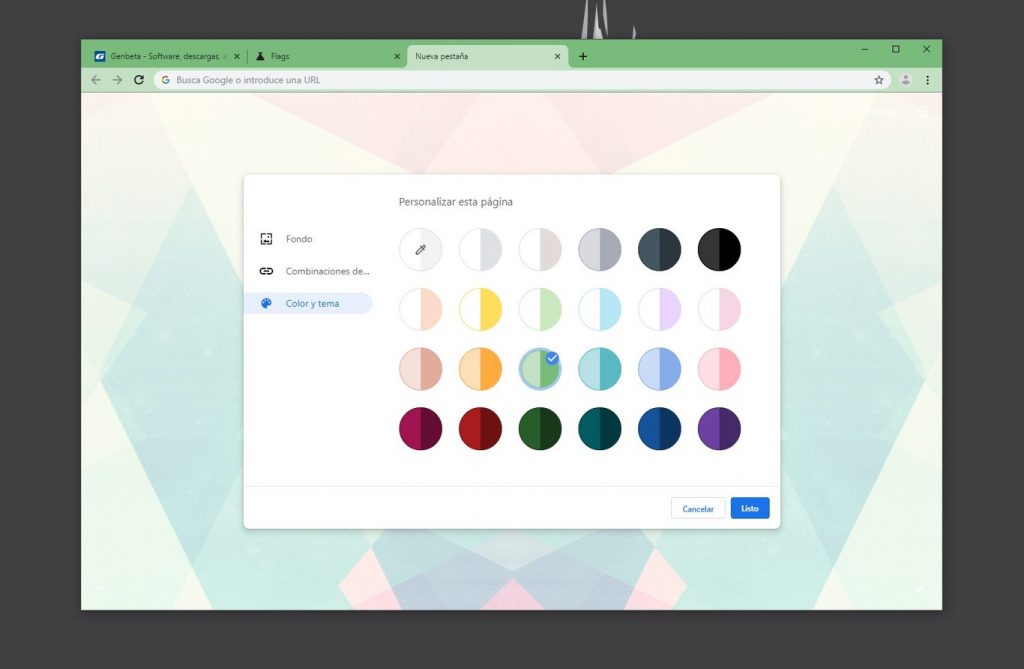Screen dimensions: 1024x669
Task: Click the bookmark star in the address bar
Action: click(878, 80)
